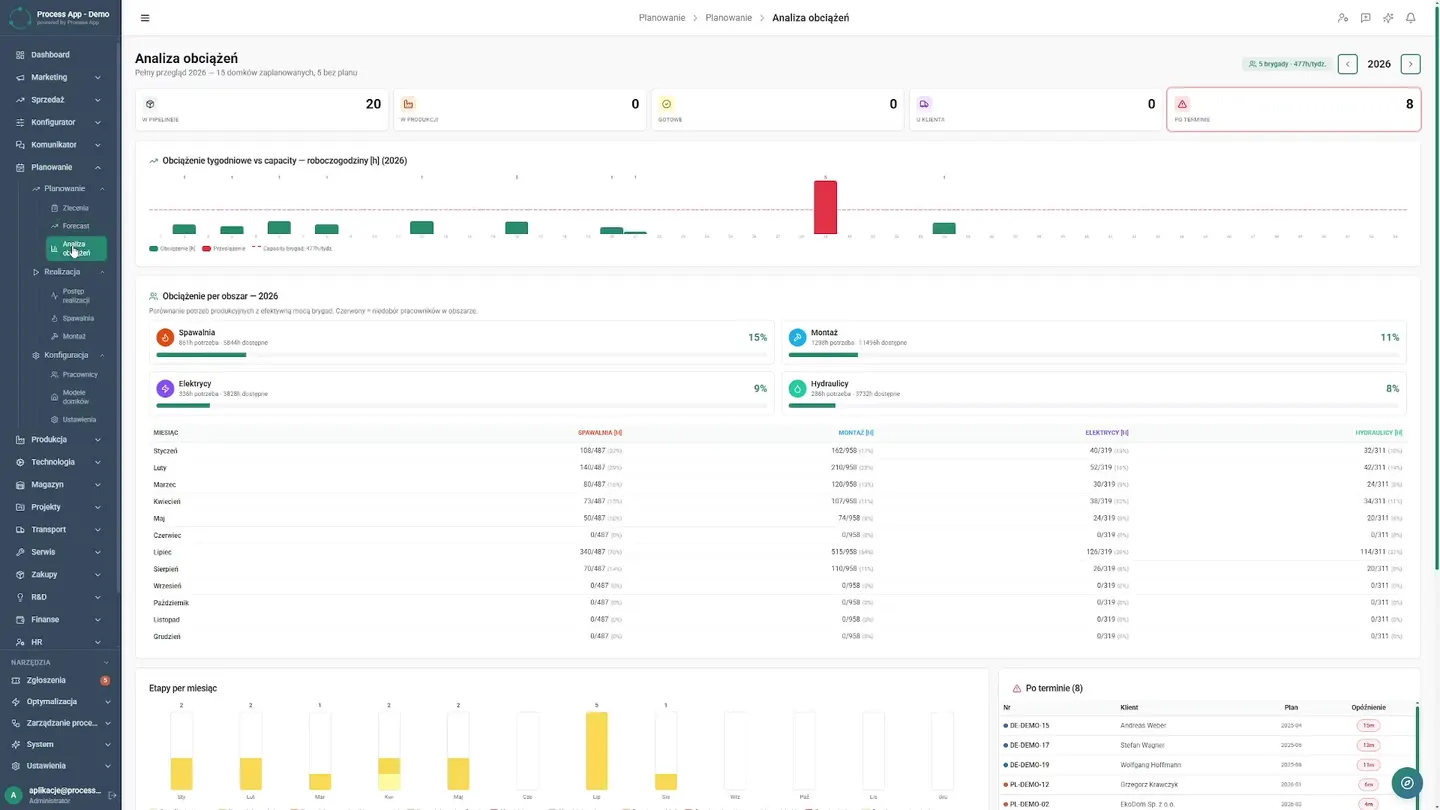Open Ustawienia under Konfiguracja

tap(76, 420)
